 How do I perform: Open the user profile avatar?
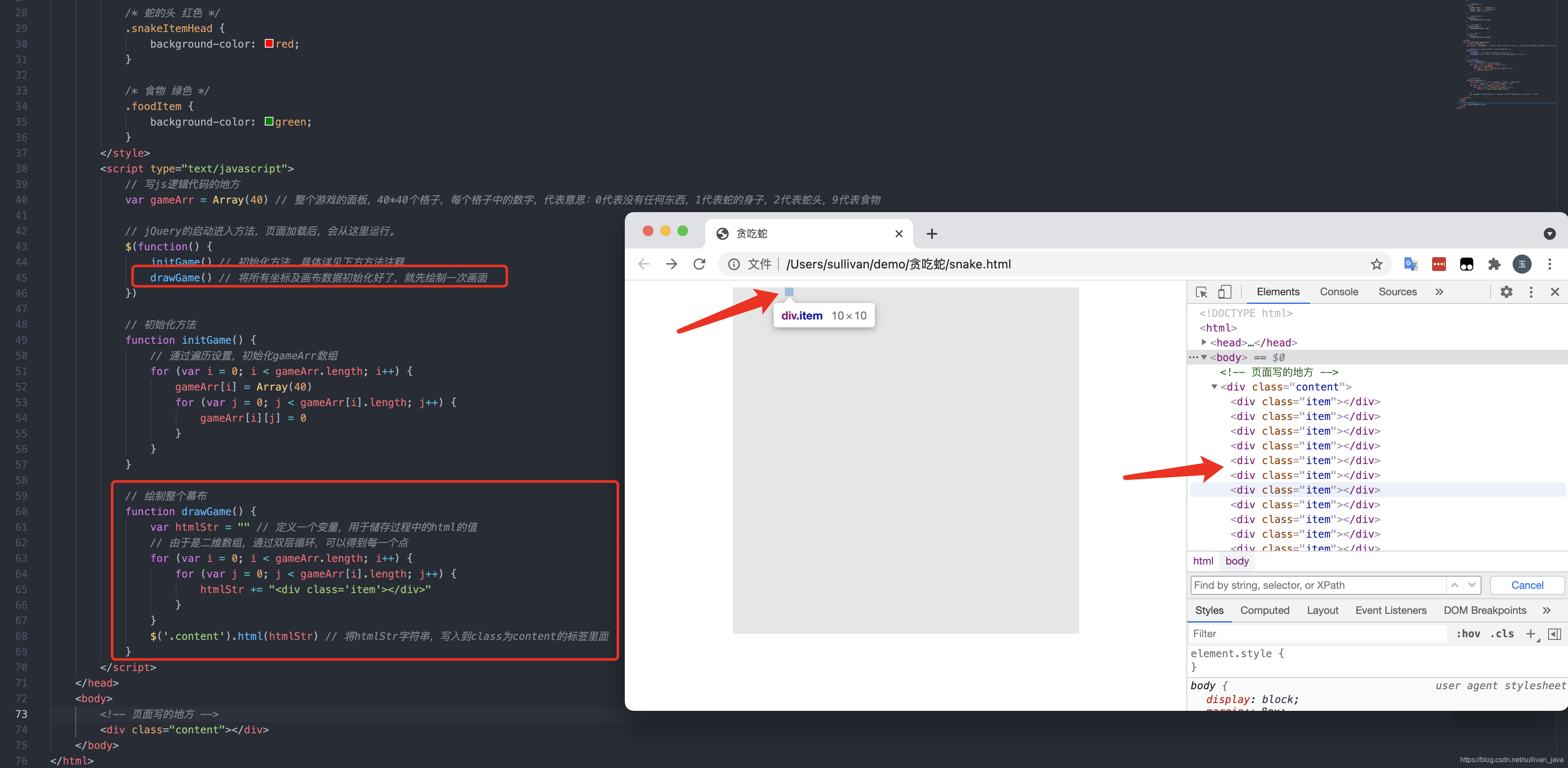click(1522, 265)
